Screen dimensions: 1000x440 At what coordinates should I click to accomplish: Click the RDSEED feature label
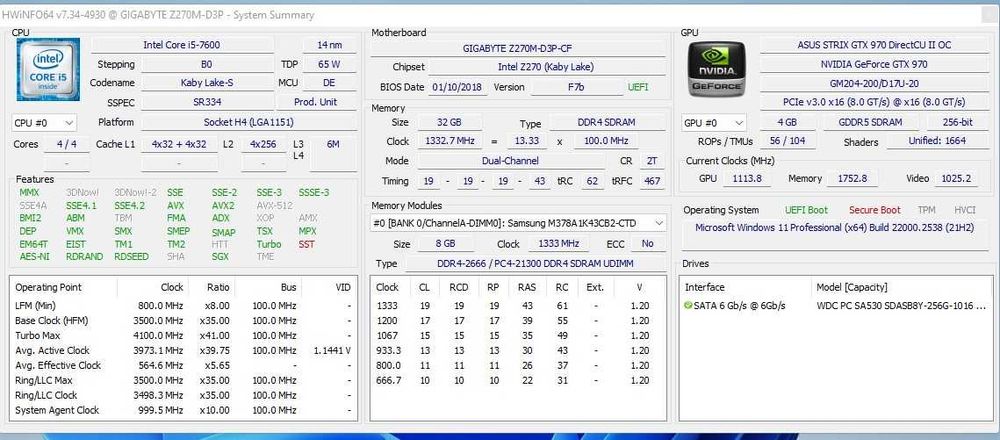131,257
